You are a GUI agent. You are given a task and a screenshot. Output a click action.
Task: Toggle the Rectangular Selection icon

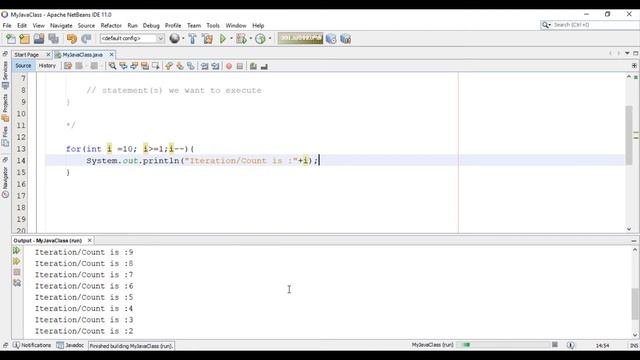156,66
